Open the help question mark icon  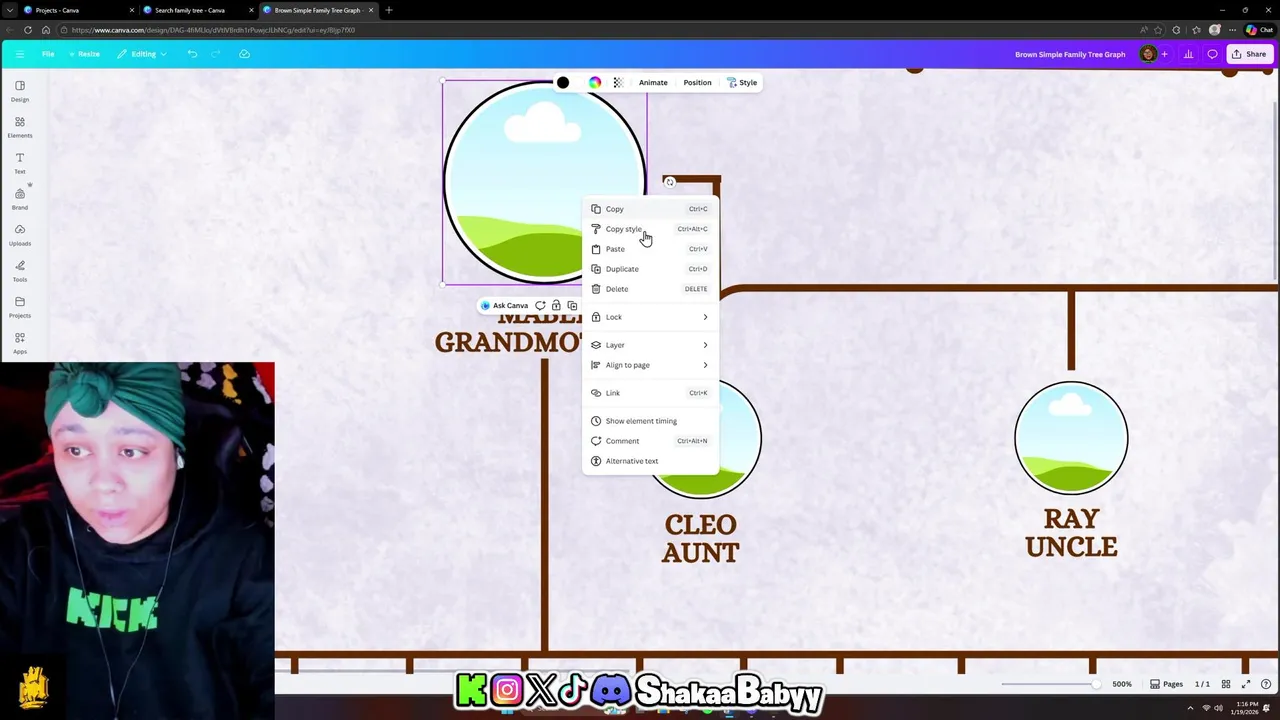1266,684
